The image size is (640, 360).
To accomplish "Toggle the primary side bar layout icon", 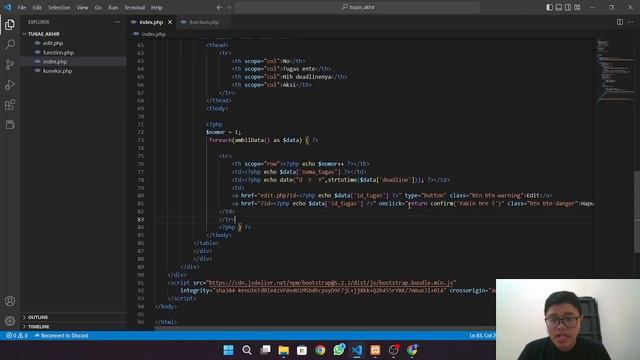I will pyautogui.click(x=549, y=7).
